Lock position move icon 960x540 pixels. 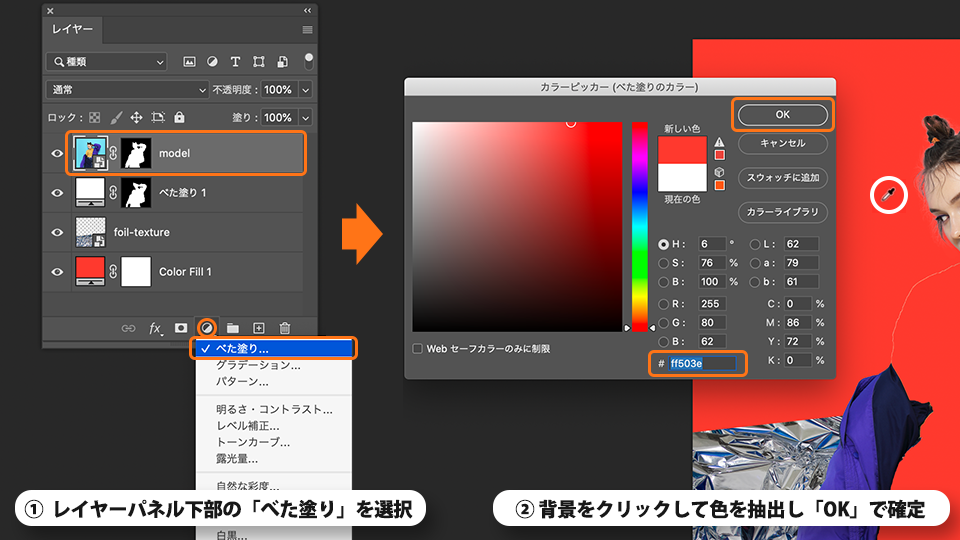click(x=137, y=118)
